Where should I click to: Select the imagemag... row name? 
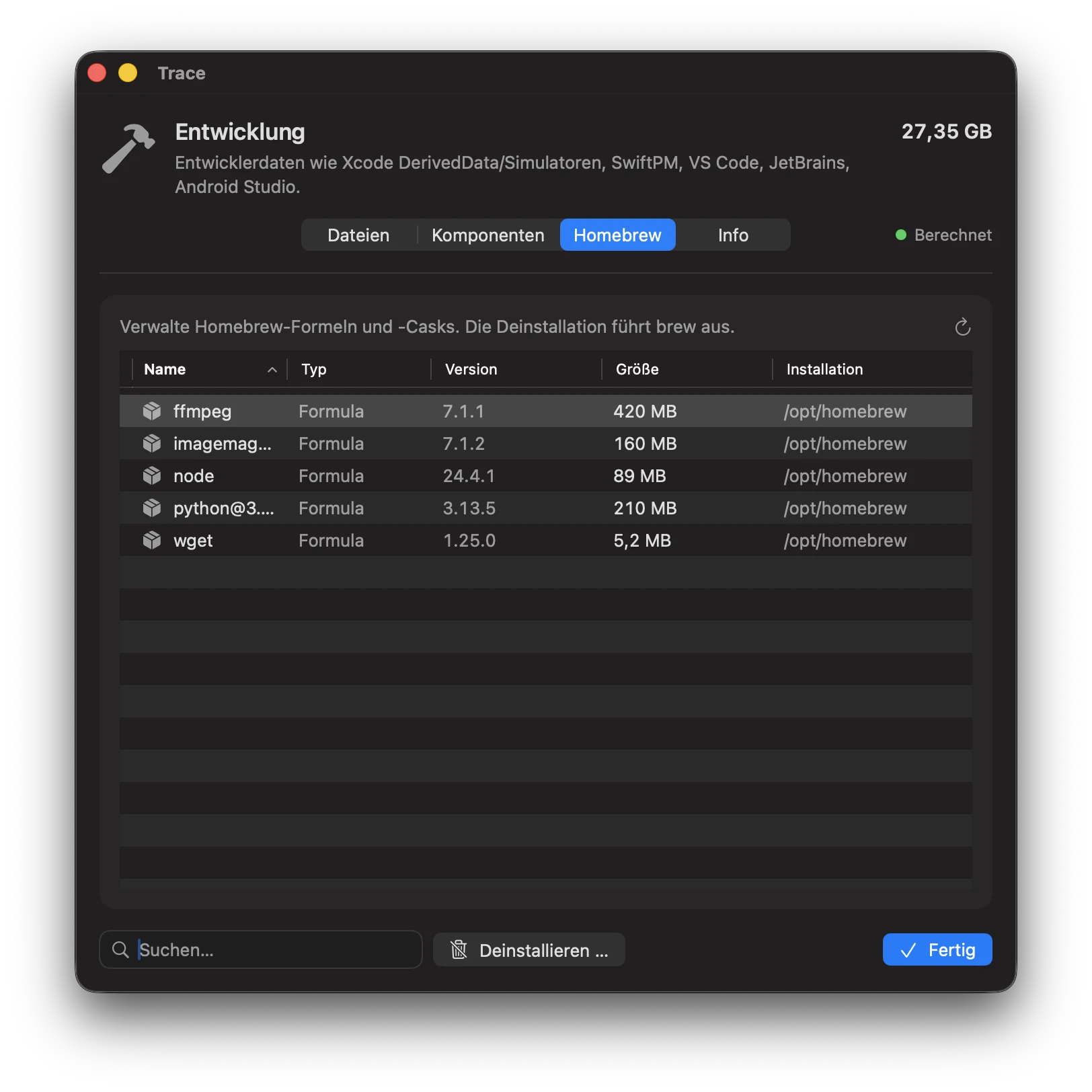click(x=223, y=443)
